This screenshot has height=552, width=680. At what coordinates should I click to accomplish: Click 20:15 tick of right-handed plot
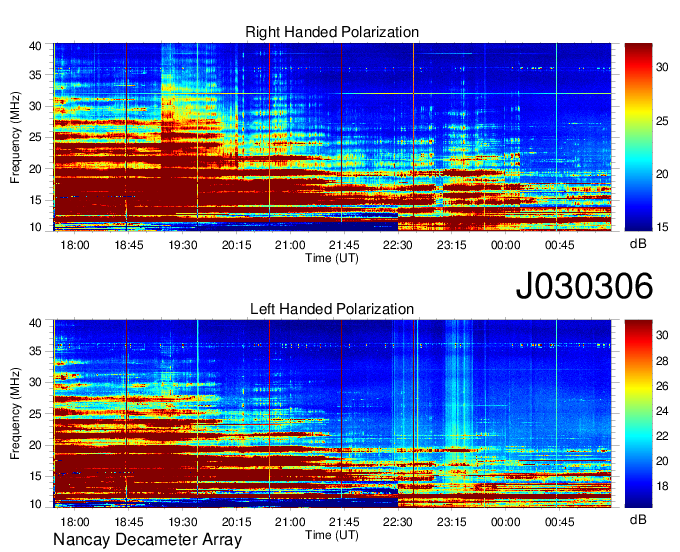(x=237, y=245)
